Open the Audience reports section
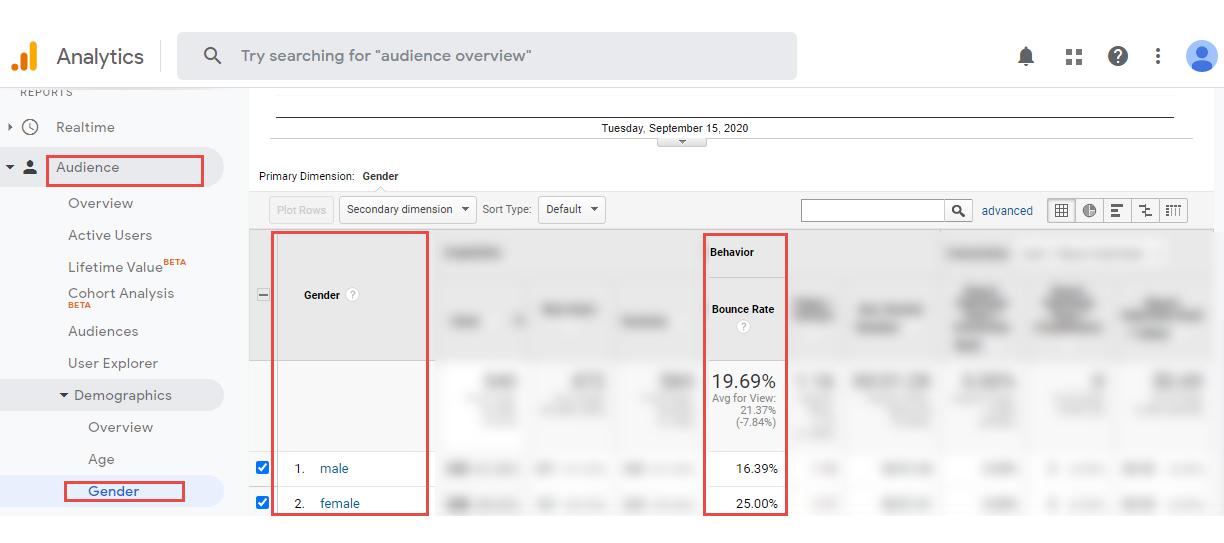The image size is (1224, 543). (87, 167)
